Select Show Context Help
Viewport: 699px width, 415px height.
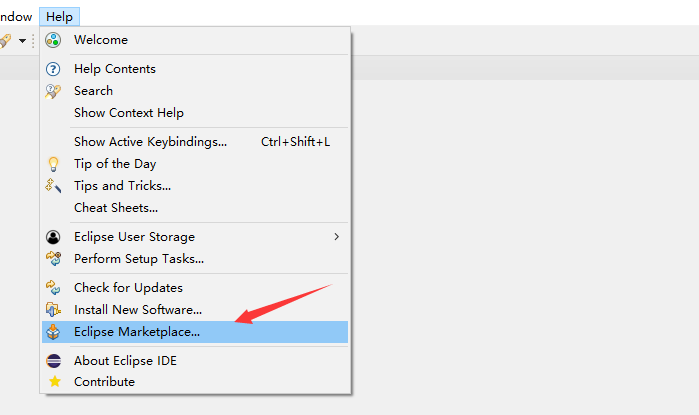coord(128,113)
